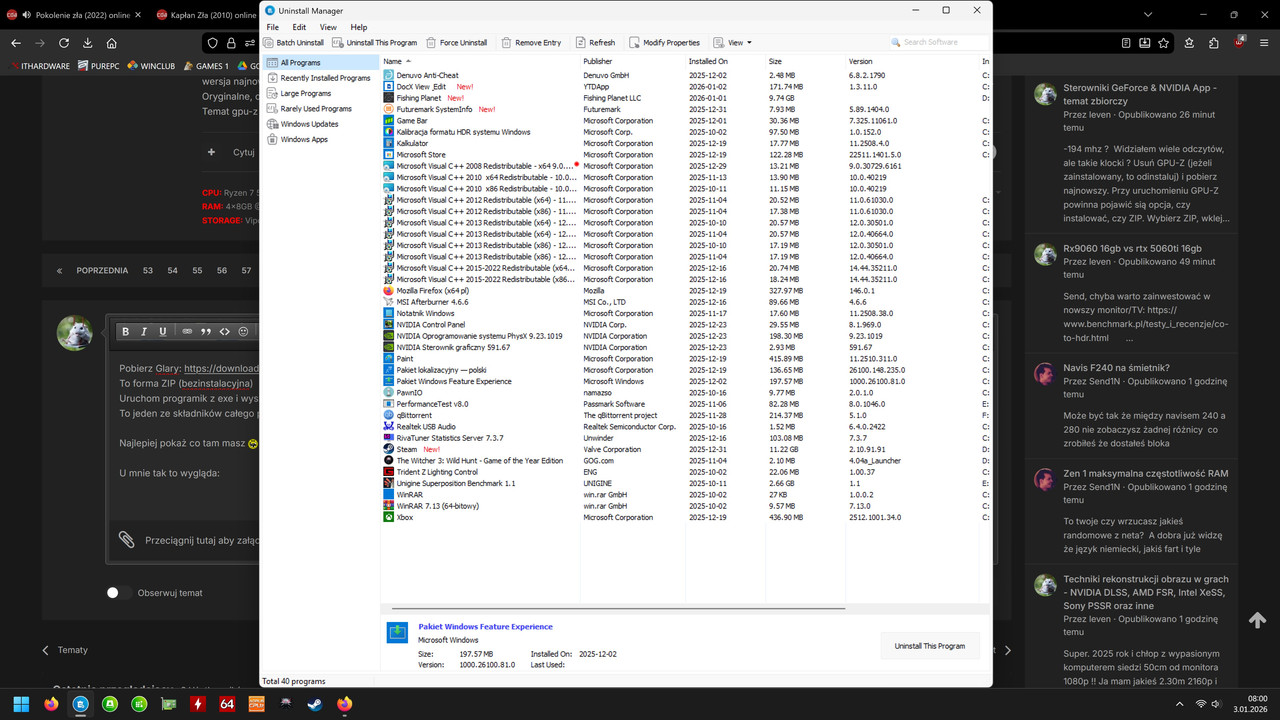Select Trident Z Lighting Control row
Screen dimensions: 1280x720
click(x=685, y=472)
